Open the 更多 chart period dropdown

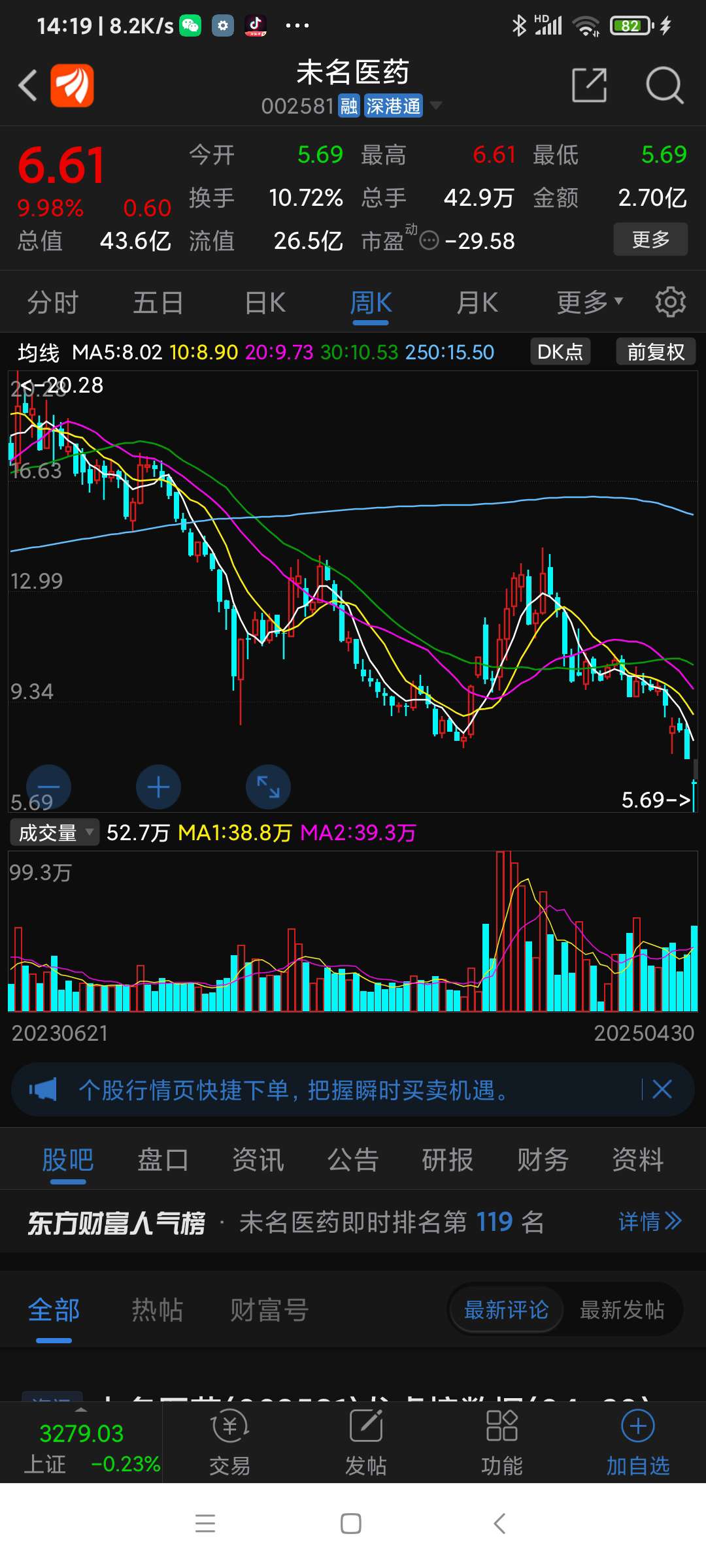pyautogui.click(x=590, y=302)
